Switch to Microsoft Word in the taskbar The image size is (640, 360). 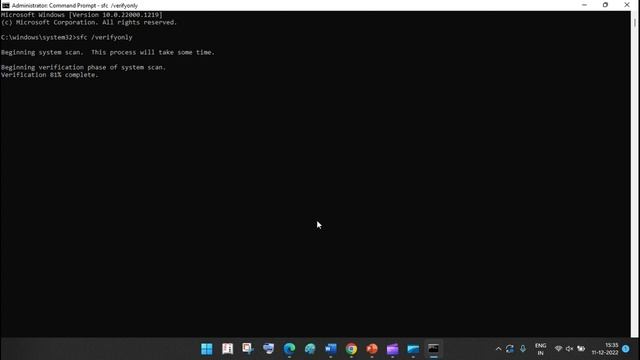pyautogui.click(x=331, y=349)
